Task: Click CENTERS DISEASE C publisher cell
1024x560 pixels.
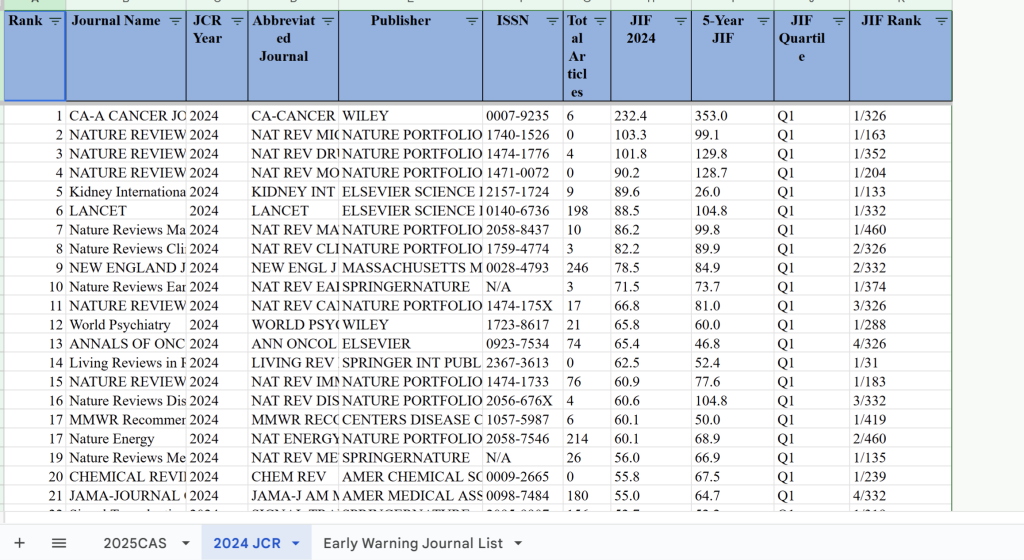Action: click(x=410, y=420)
